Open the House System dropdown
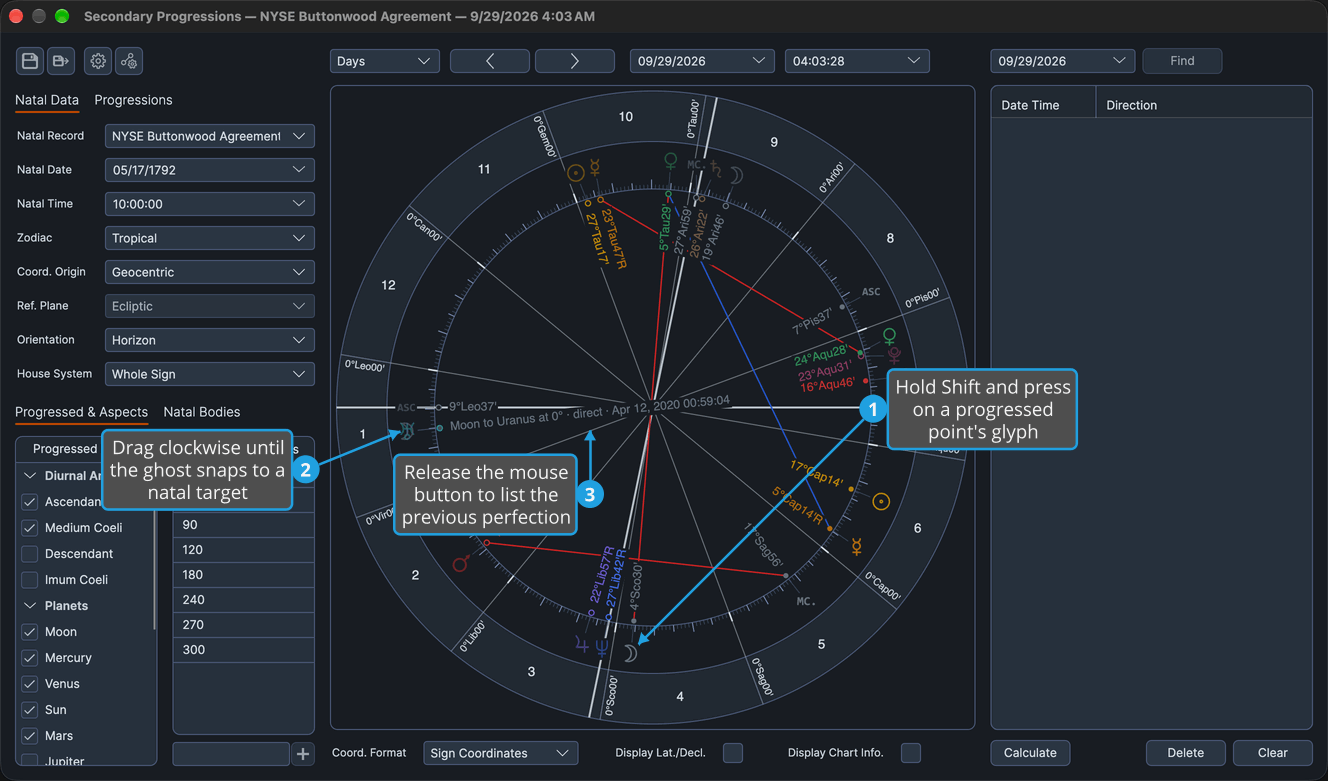Image resolution: width=1328 pixels, height=781 pixels. (x=210, y=374)
